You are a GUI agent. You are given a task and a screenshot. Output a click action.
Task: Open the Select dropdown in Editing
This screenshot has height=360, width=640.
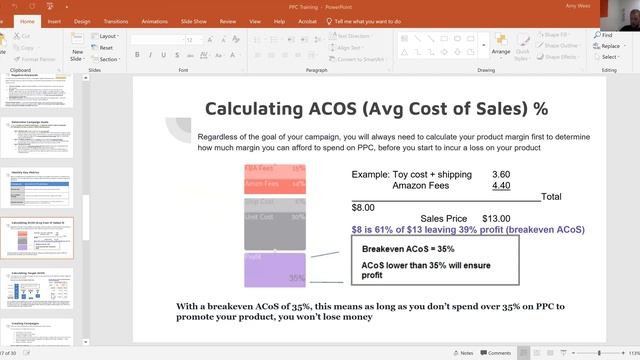(607, 57)
